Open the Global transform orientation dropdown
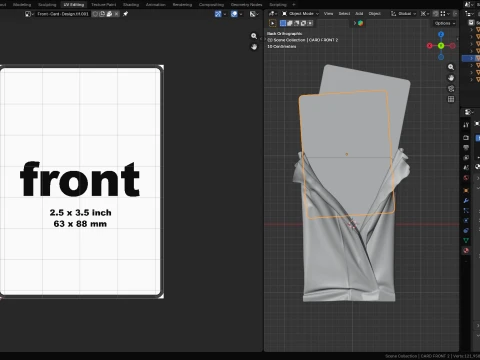 click(404, 14)
